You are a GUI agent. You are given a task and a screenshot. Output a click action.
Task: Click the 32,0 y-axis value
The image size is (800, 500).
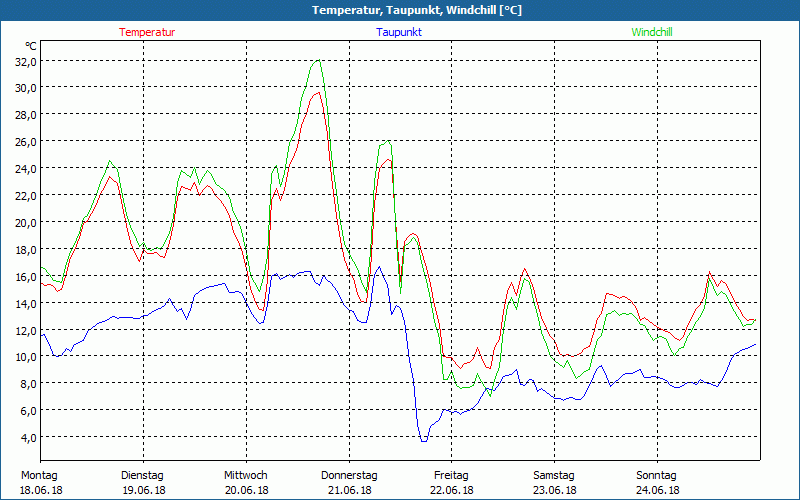(x=26, y=62)
